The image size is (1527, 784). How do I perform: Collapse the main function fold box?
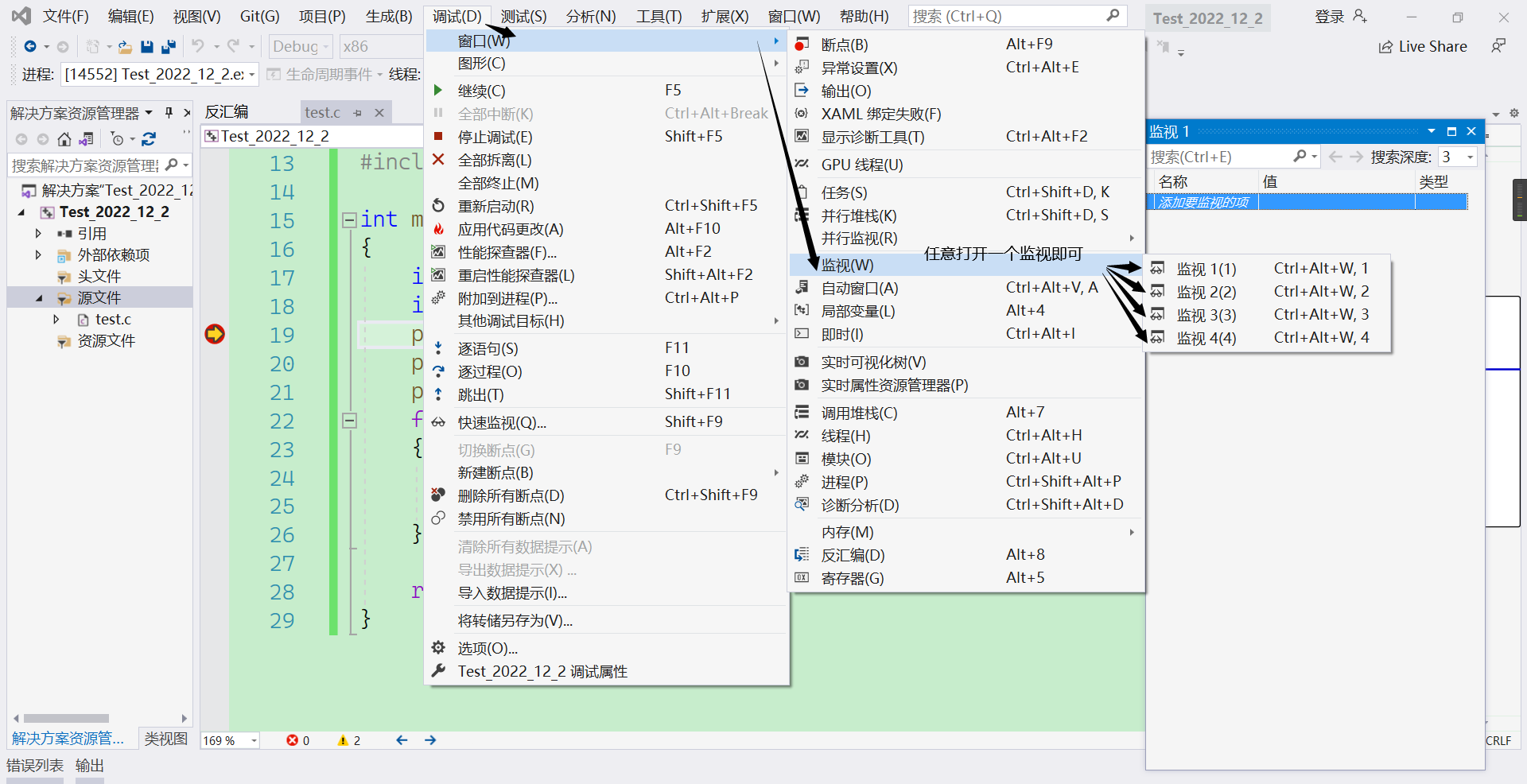coord(349,220)
